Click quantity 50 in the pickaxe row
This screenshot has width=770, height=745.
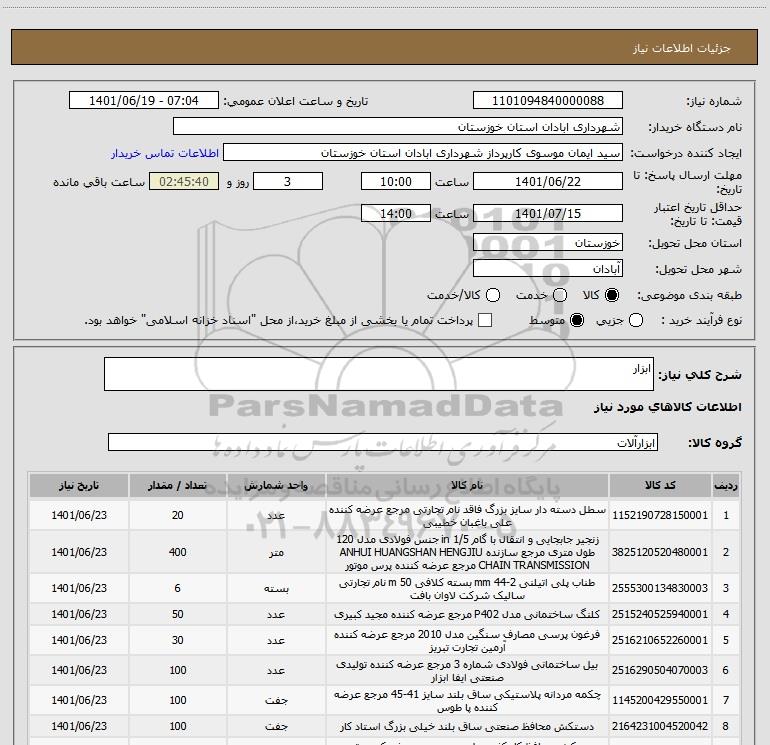177,614
